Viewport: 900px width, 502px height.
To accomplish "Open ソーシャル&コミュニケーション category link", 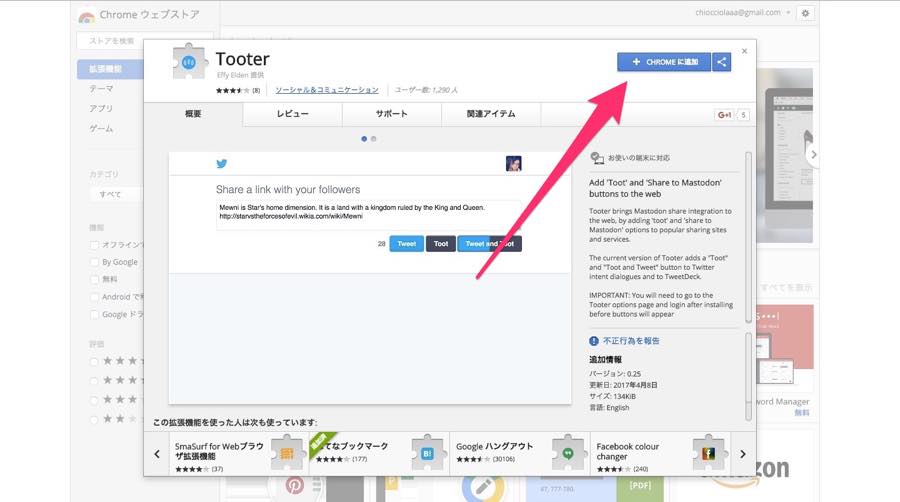I will point(327,90).
